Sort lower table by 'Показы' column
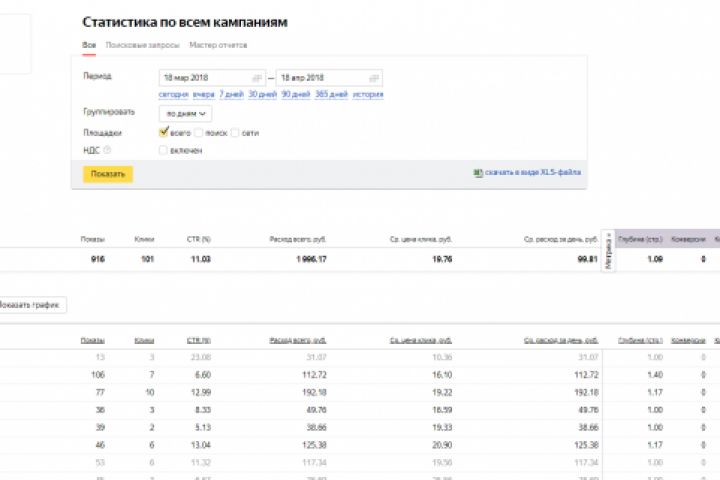 pyautogui.click(x=93, y=340)
